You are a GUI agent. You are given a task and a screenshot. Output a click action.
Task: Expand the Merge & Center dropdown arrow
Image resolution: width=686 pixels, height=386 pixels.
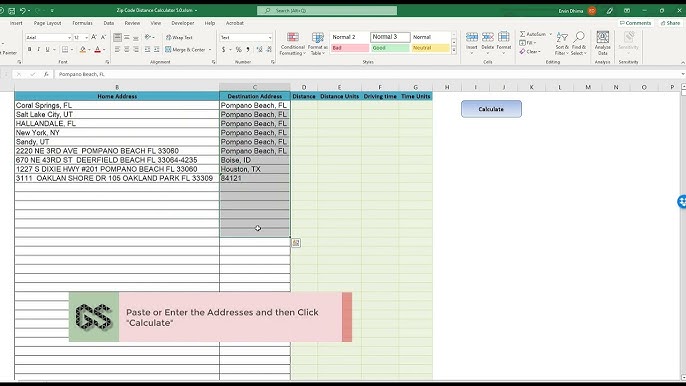click(210, 50)
